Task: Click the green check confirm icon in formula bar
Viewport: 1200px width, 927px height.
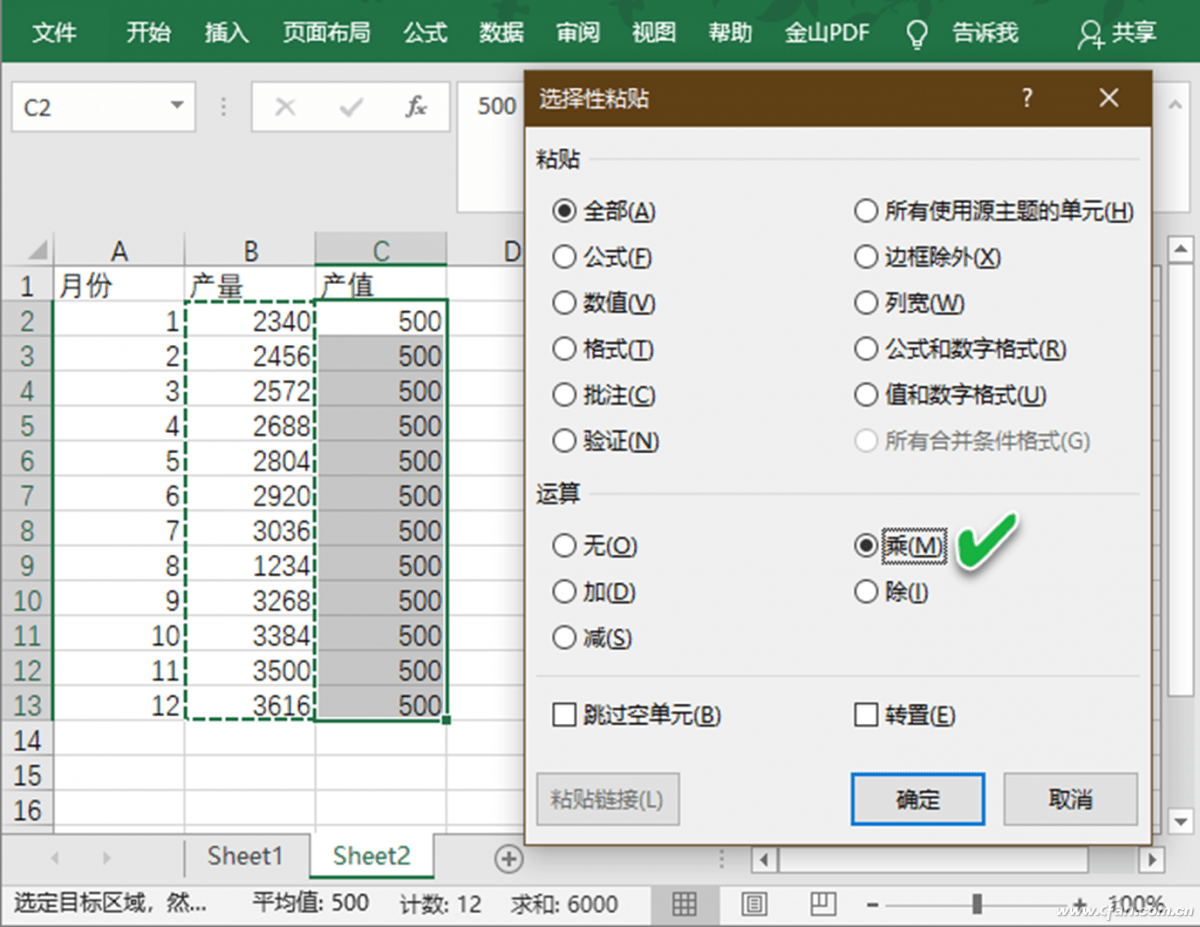Action: 350,106
